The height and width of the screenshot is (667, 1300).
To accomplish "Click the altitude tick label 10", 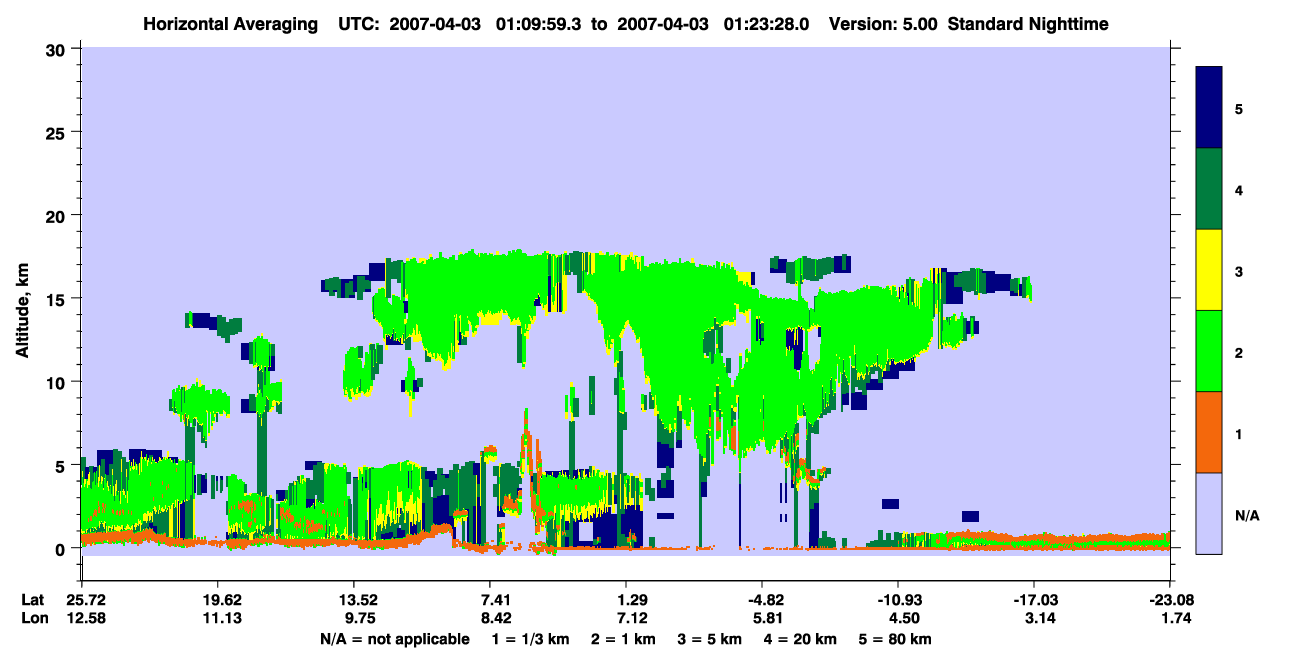I will tap(57, 382).
